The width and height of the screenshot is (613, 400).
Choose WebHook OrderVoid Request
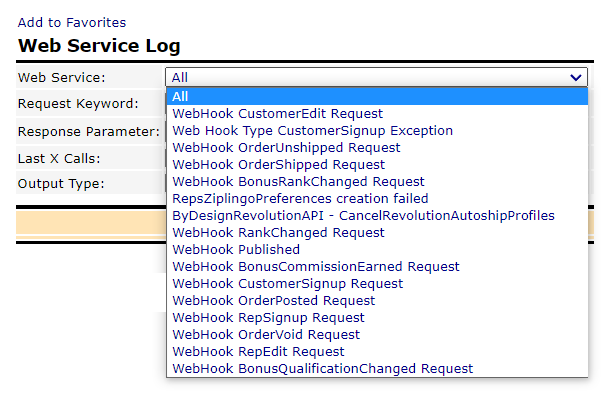377,335
